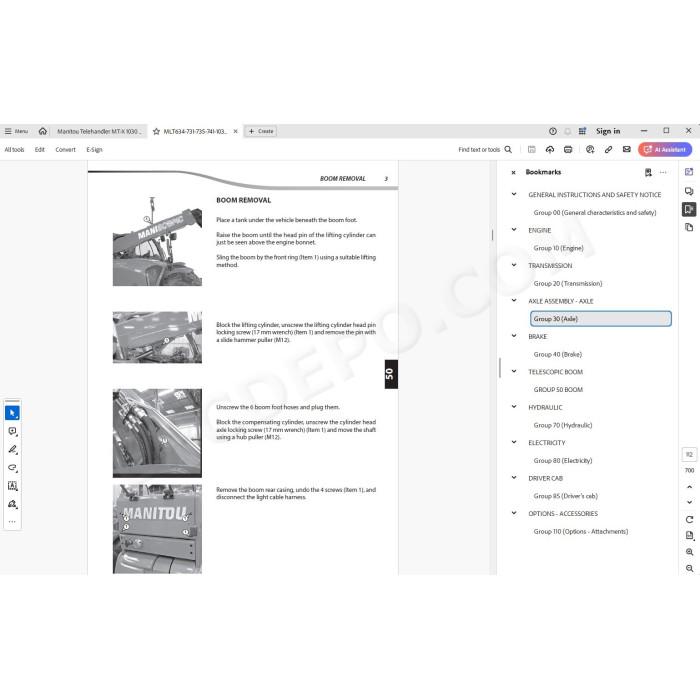The width and height of the screenshot is (700, 700).
Task: Switch to the MLT634-731-735-741 tab
Action: pos(195,131)
